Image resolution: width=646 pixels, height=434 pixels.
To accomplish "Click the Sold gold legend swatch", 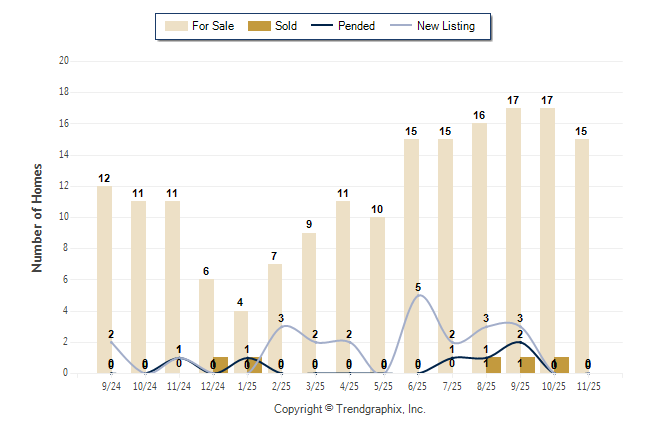I will click(x=257, y=26).
